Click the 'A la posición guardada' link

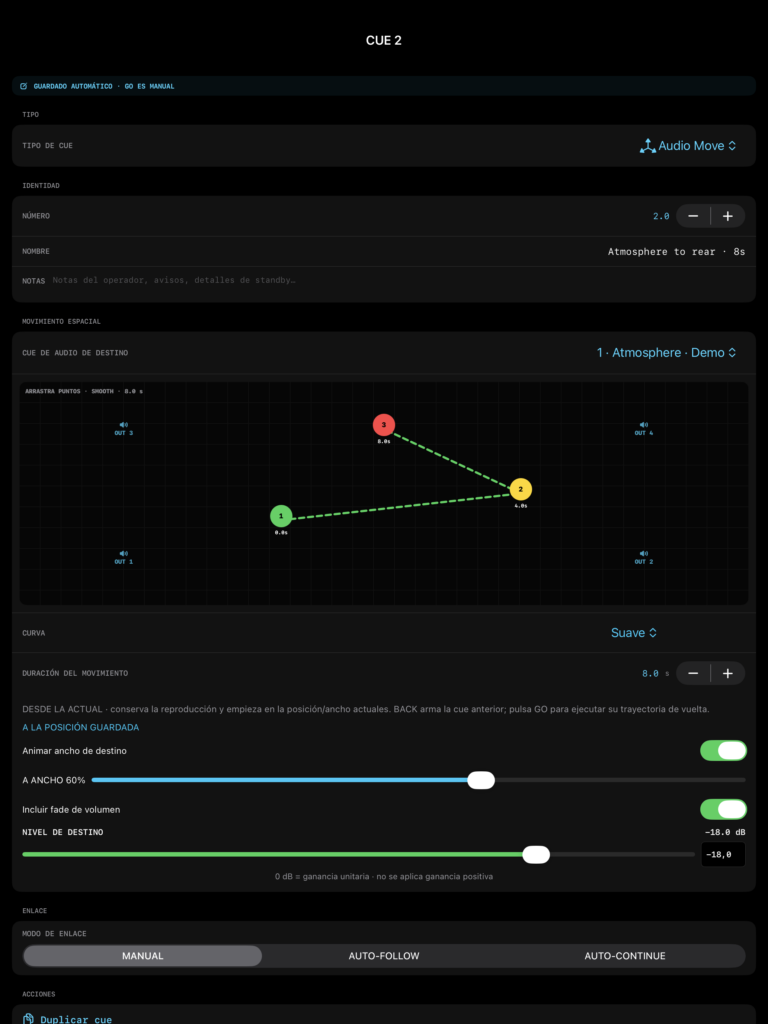80,728
